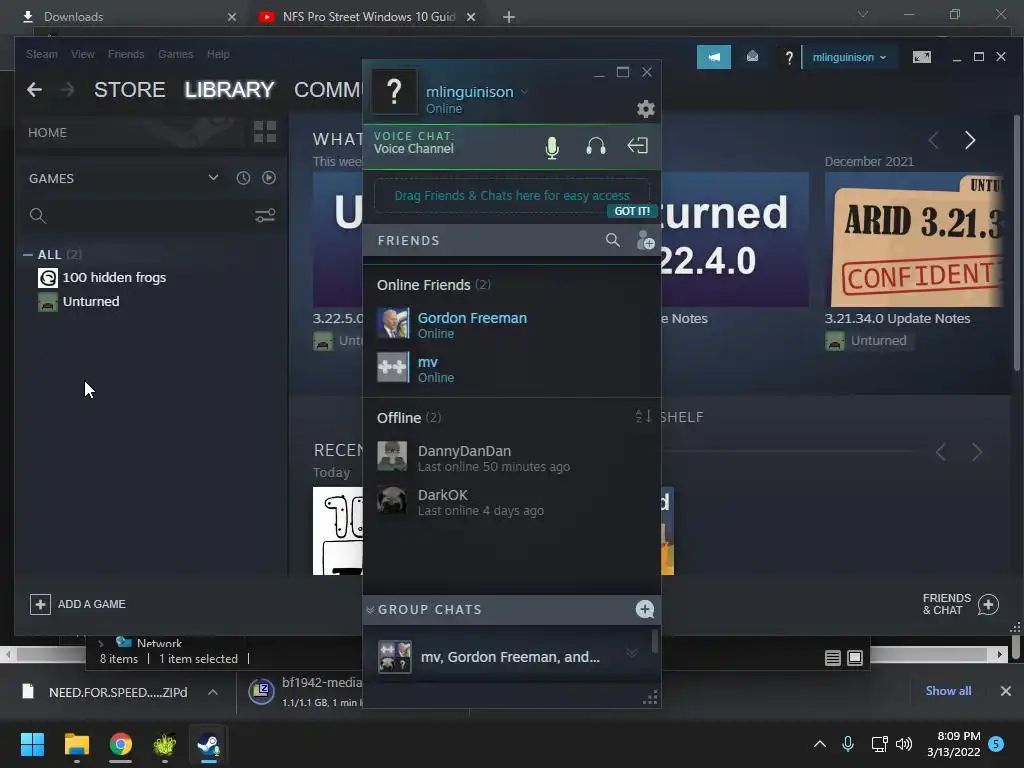Open Steam inbox envelope icon

[x=752, y=57]
